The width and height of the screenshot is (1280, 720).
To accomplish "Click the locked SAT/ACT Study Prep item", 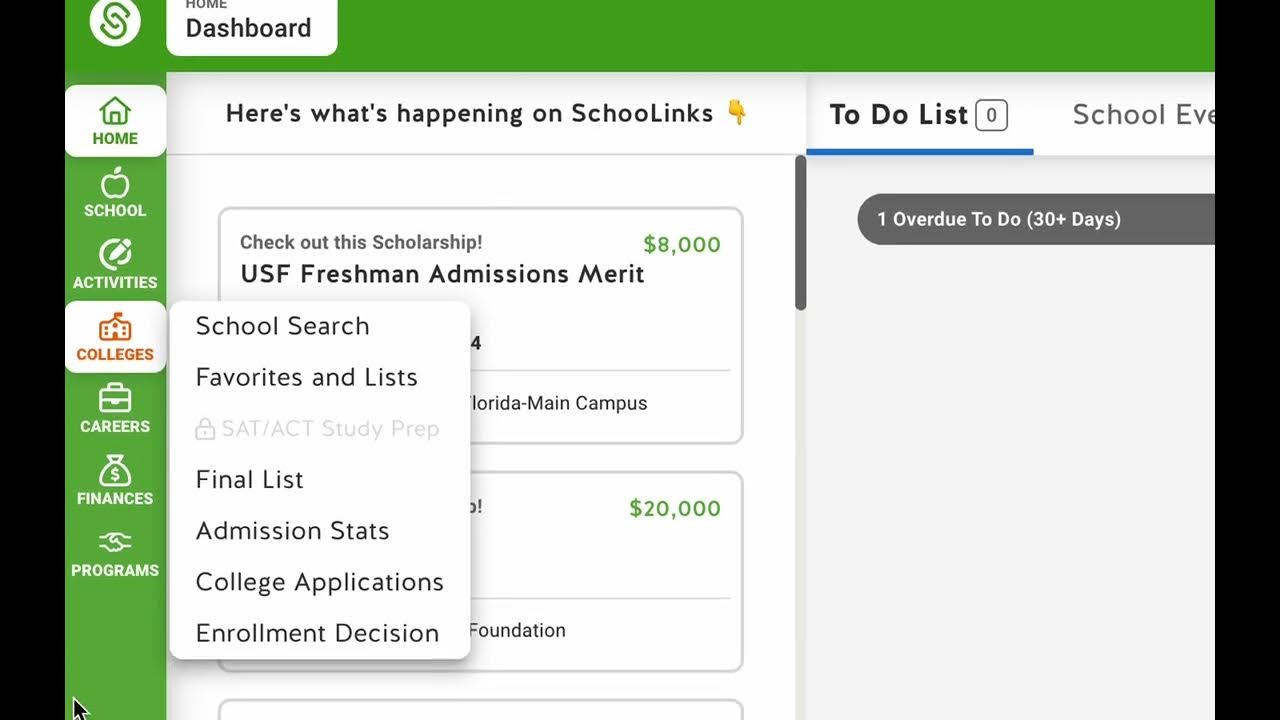I will 317,429.
